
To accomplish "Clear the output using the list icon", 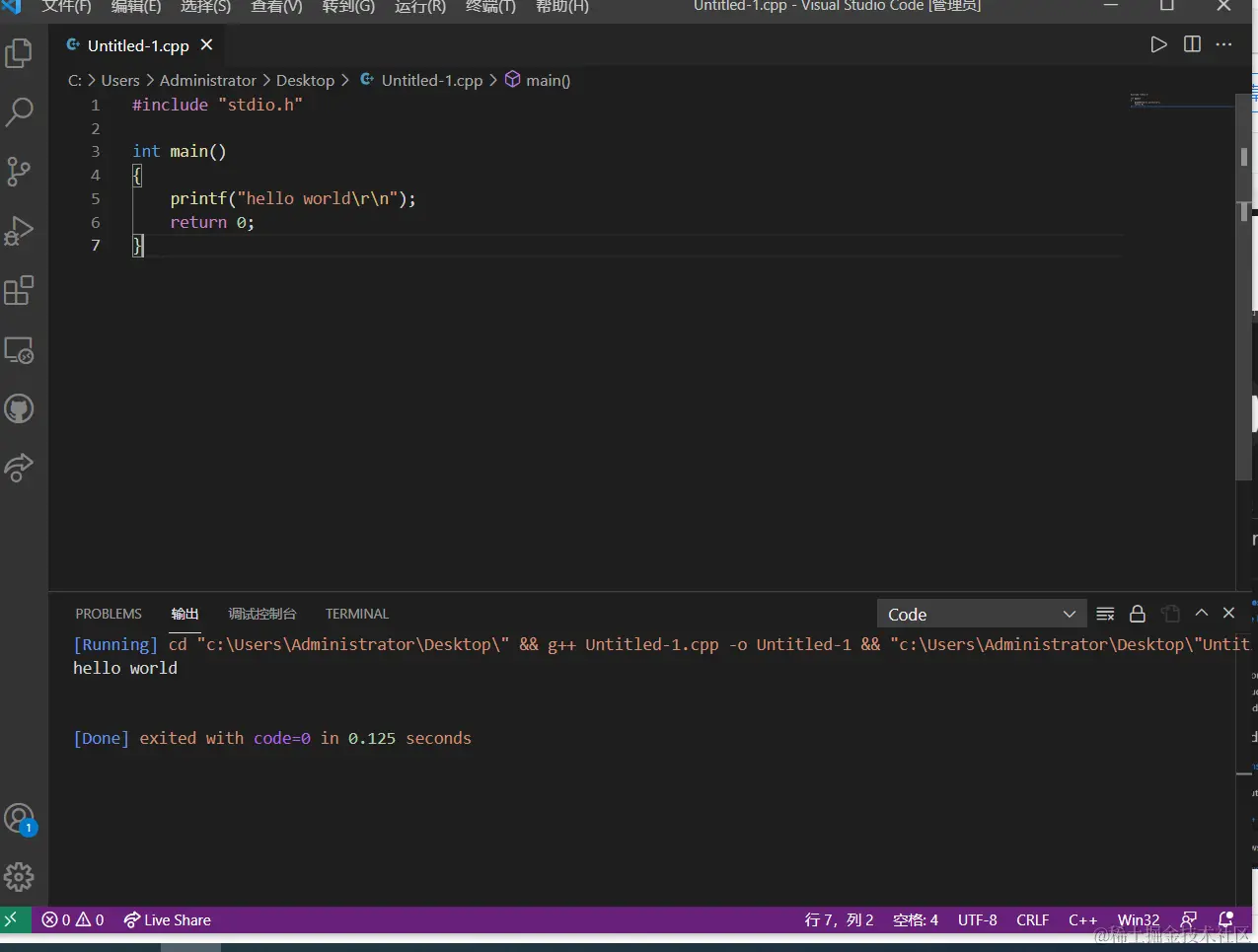I will click(x=1105, y=614).
